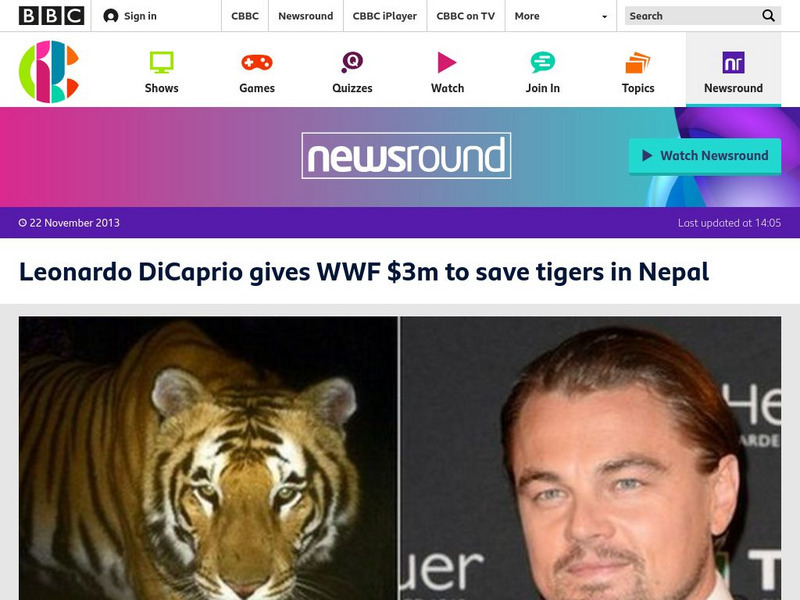The height and width of the screenshot is (600, 800).
Task: Open CBBC on TV menu item
Action: [465, 16]
